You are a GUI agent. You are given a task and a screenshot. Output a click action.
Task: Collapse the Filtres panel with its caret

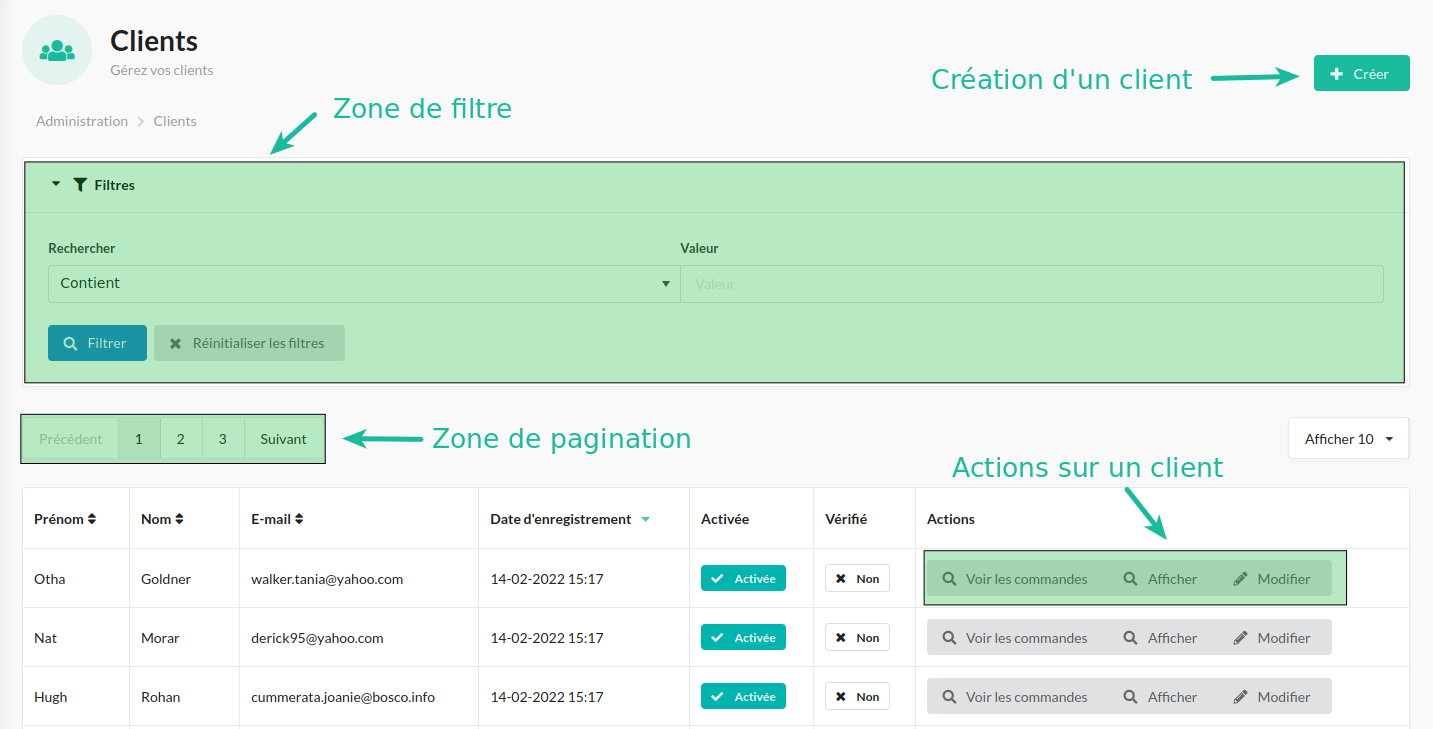[56, 184]
